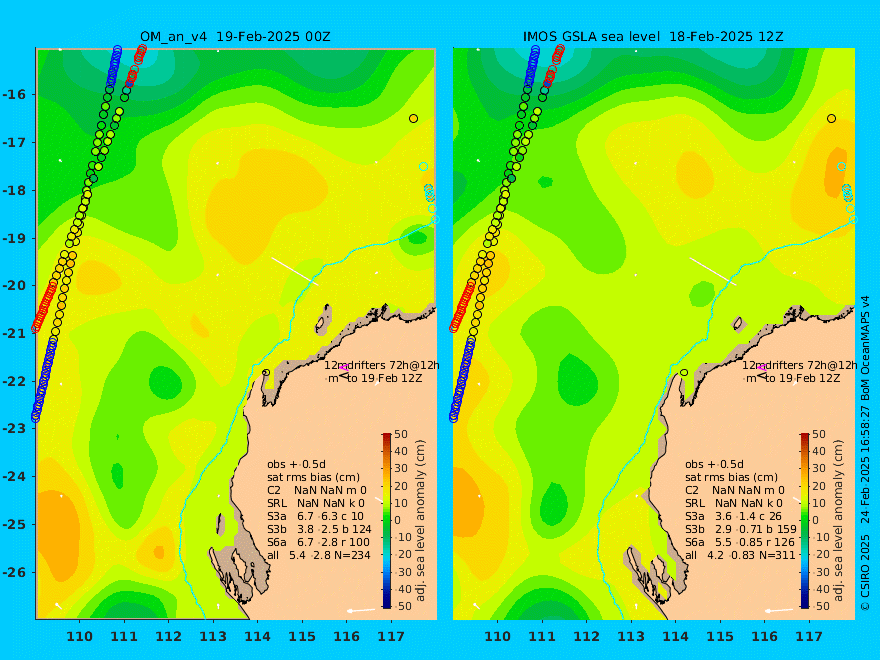Click 'to 19 Feb 12Z' label in right map
This screenshot has height=660, width=880.
coord(803,378)
